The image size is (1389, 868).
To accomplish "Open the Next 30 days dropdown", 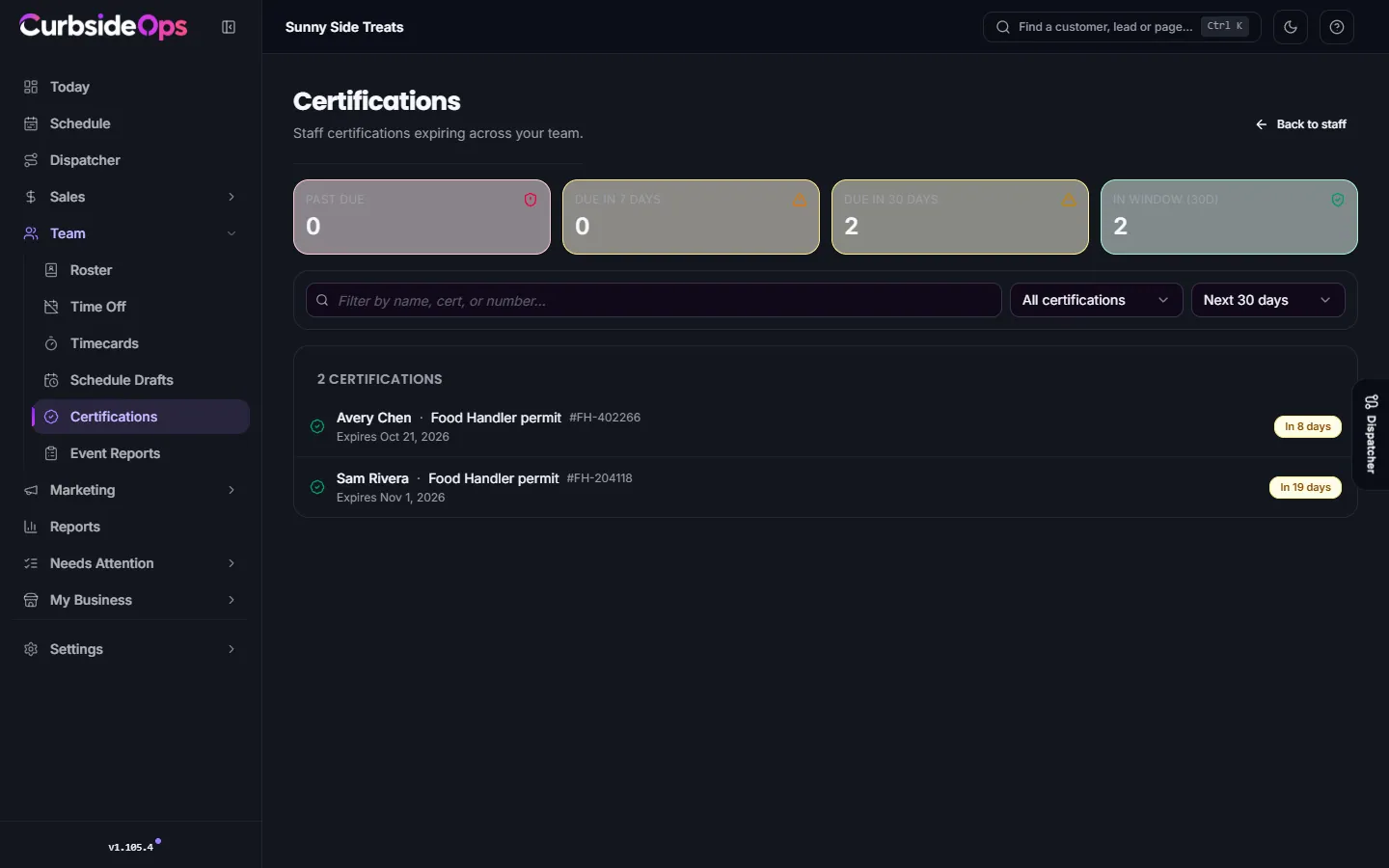I will 1267,300.
